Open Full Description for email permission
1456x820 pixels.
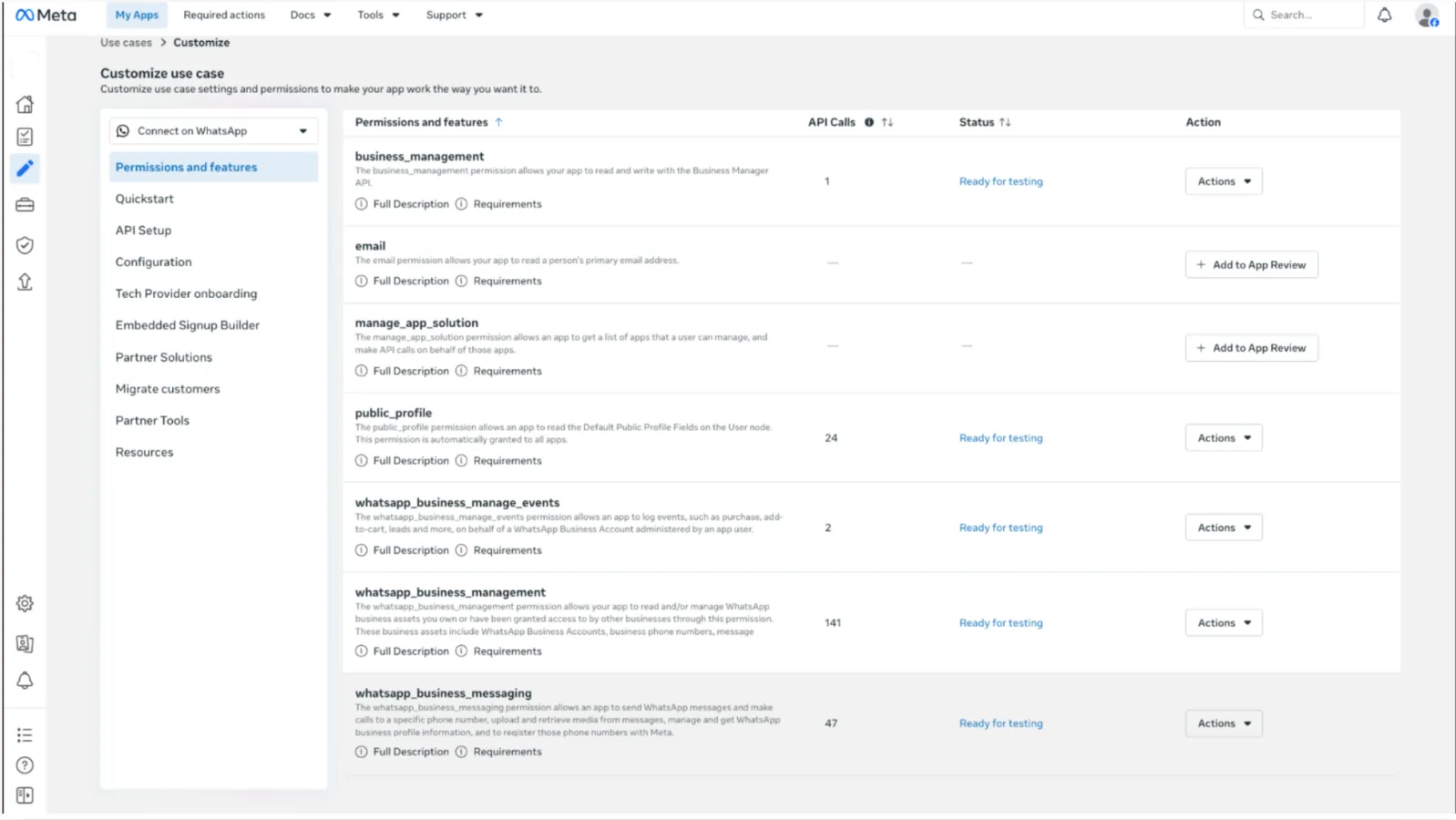tap(411, 281)
